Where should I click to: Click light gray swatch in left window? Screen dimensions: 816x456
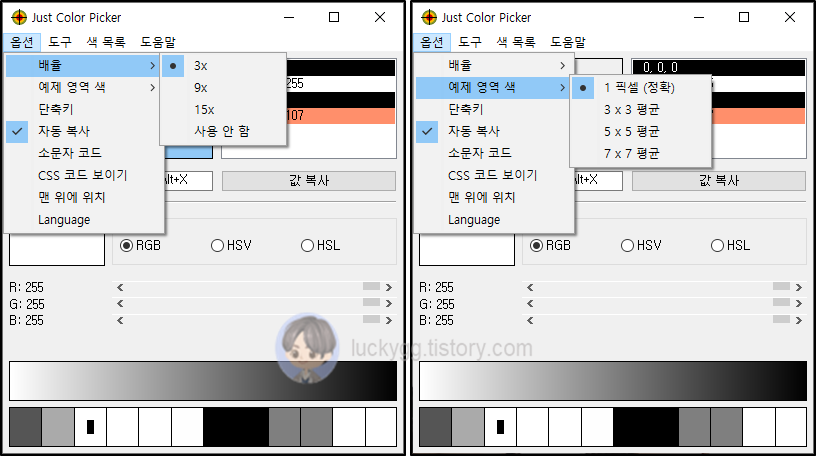pyautogui.click(x=58, y=427)
